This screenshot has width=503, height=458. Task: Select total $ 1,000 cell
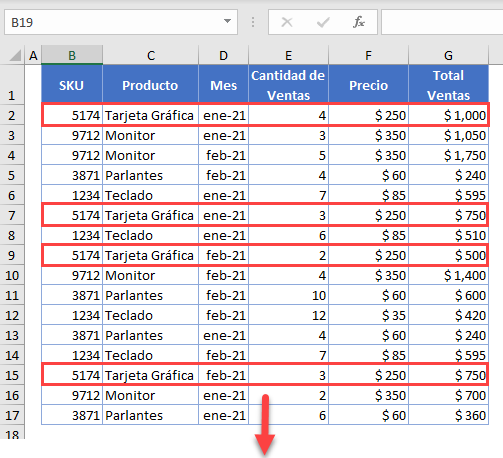(x=448, y=115)
